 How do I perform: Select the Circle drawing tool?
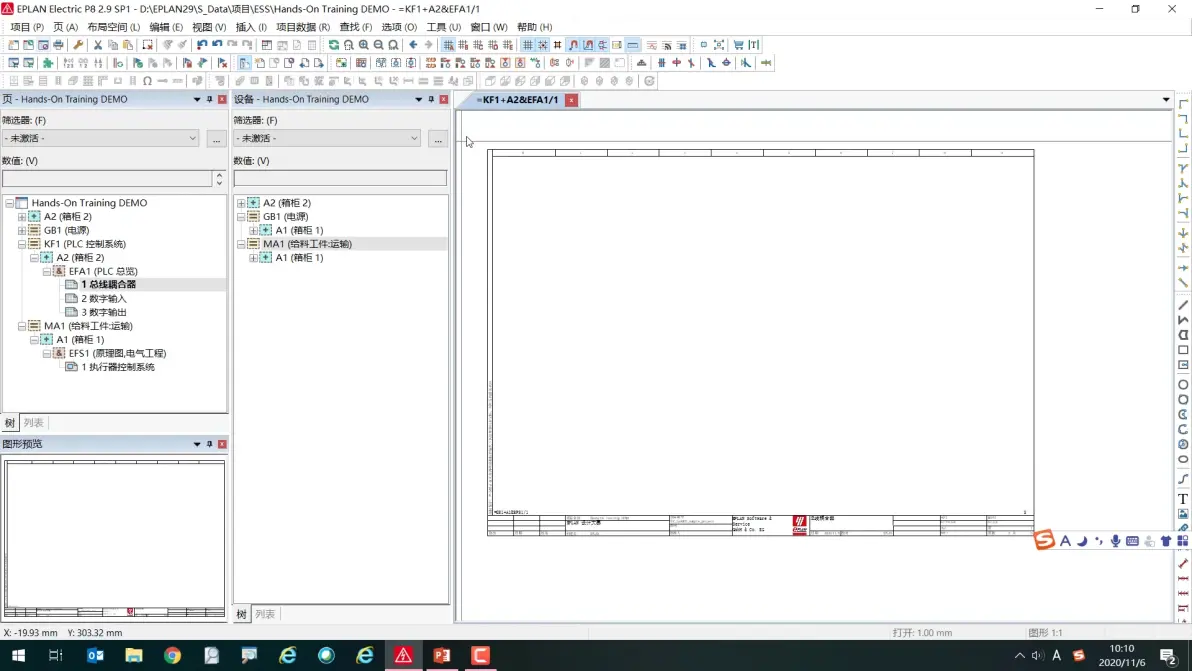point(1183,385)
